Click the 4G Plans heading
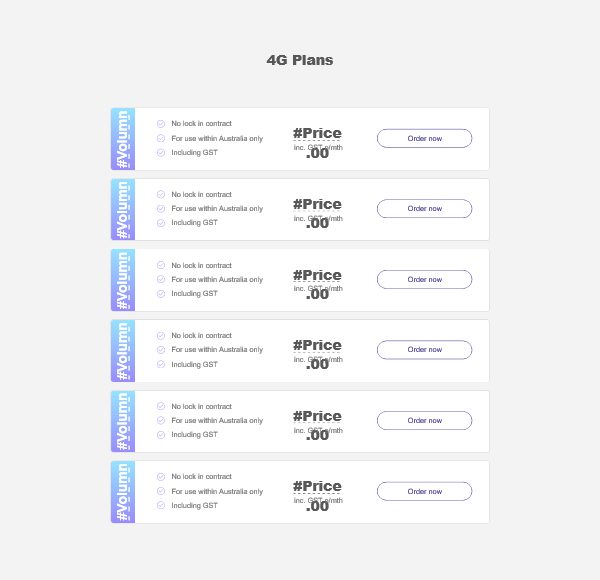The height and width of the screenshot is (580, 600). (x=300, y=60)
